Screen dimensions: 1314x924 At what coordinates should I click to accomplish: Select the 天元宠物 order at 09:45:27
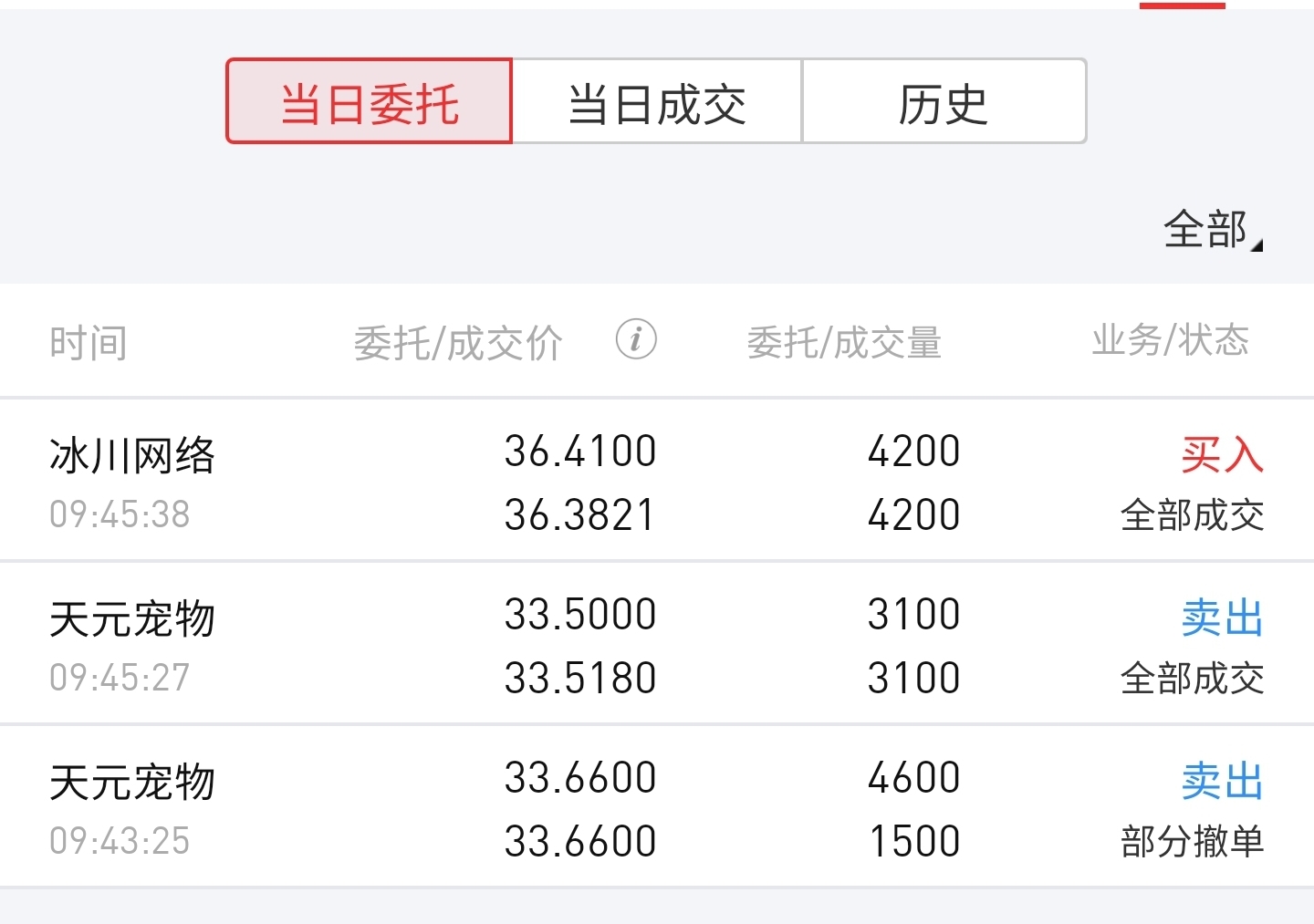[657, 644]
